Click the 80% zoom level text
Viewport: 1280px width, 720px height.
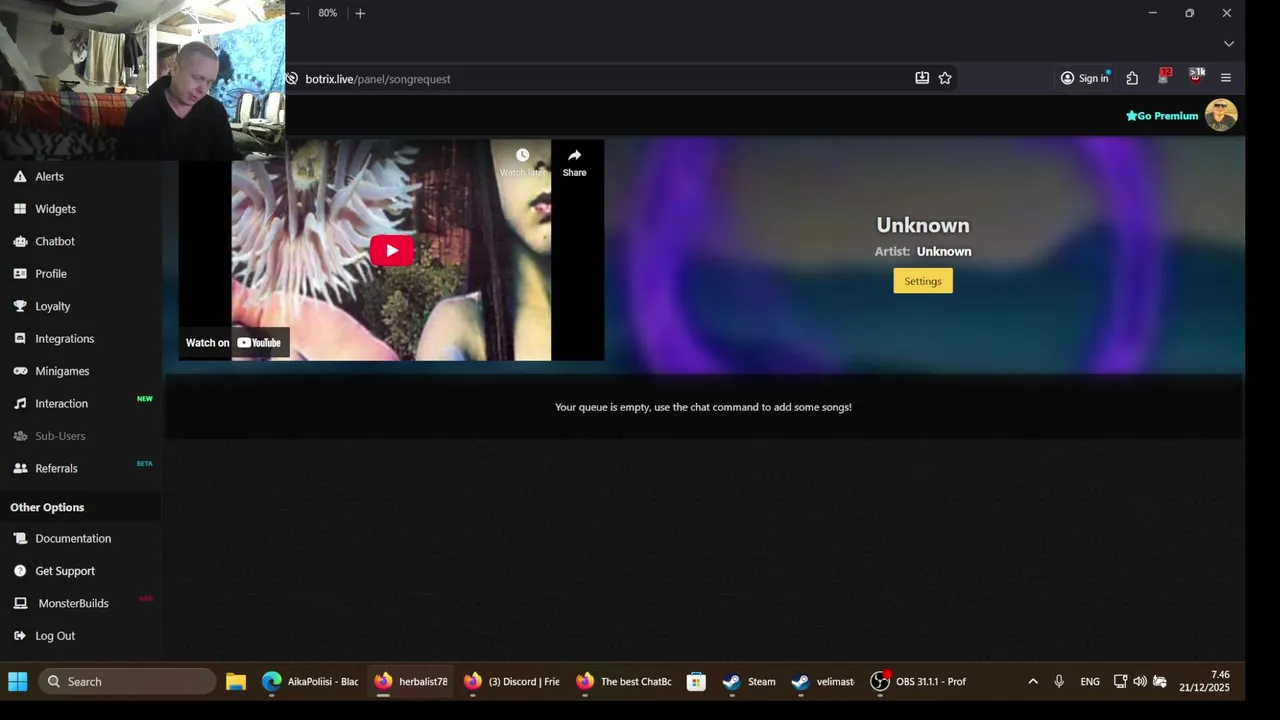328,13
